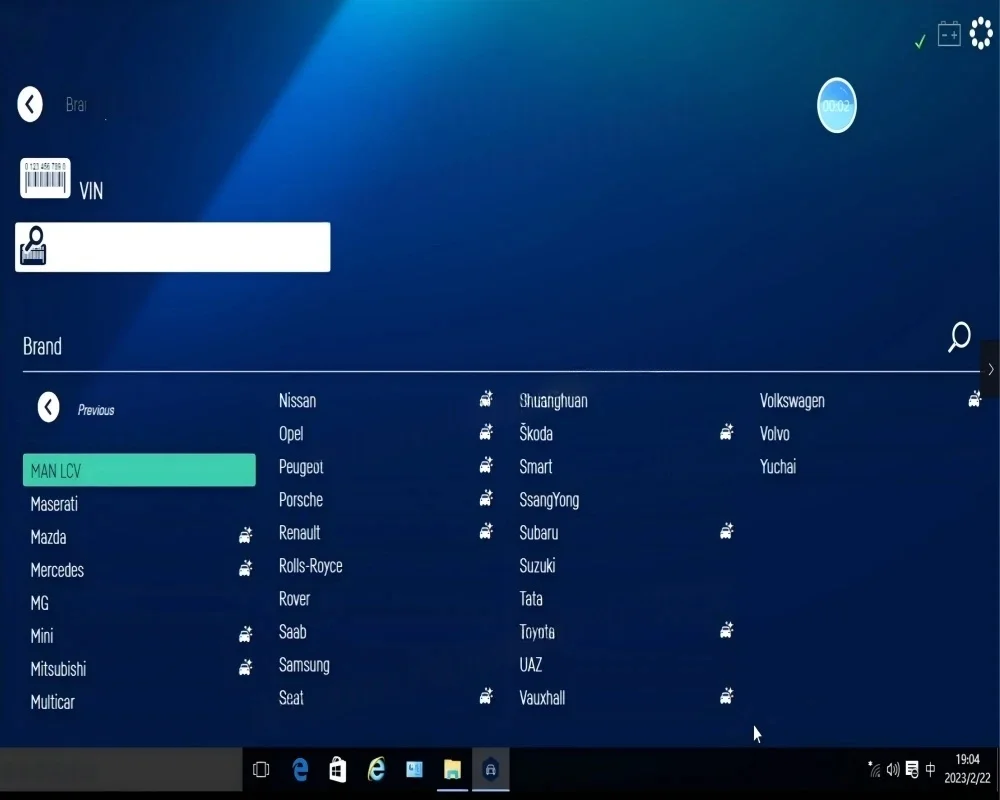Select the Peugeot brand

click(x=301, y=467)
